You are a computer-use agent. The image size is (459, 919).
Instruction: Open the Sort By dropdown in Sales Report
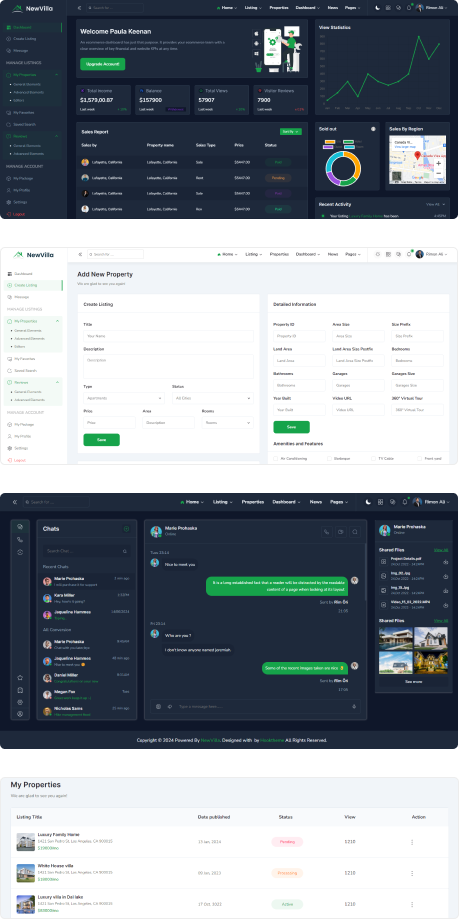[x=291, y=132]
